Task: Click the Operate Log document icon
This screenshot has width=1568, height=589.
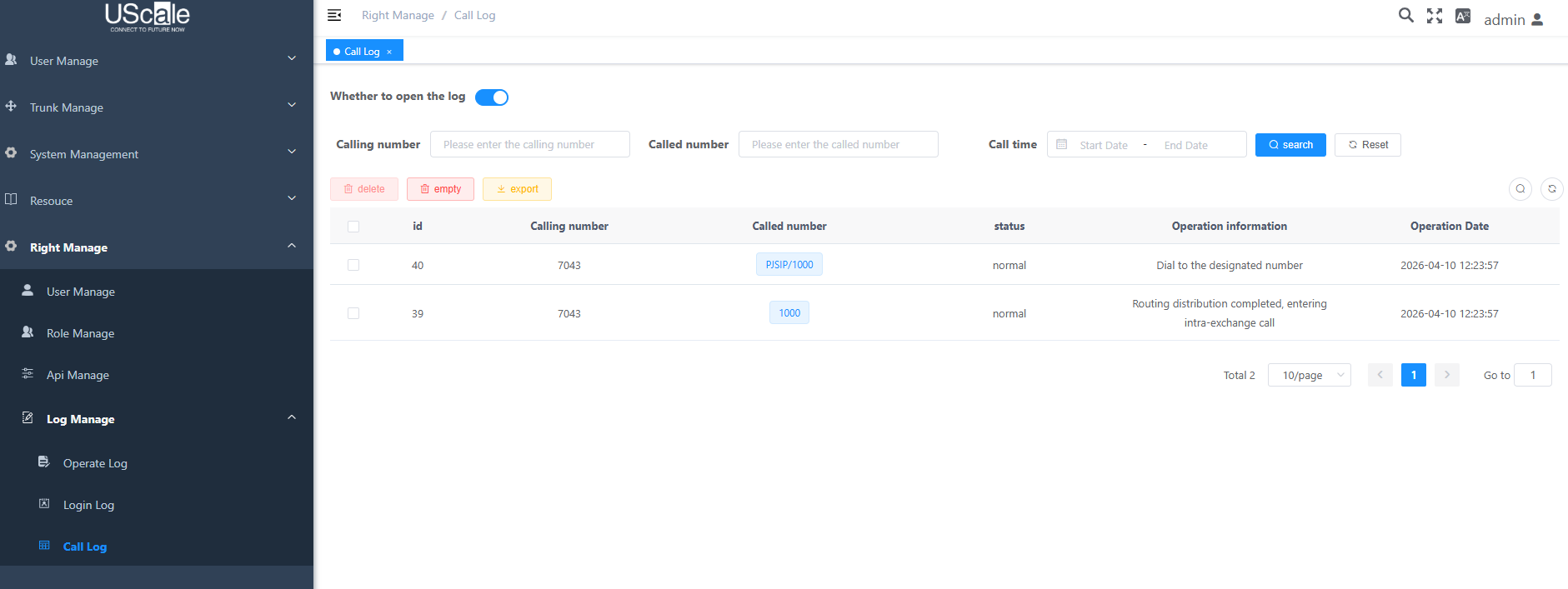Action: click(44, 462)
